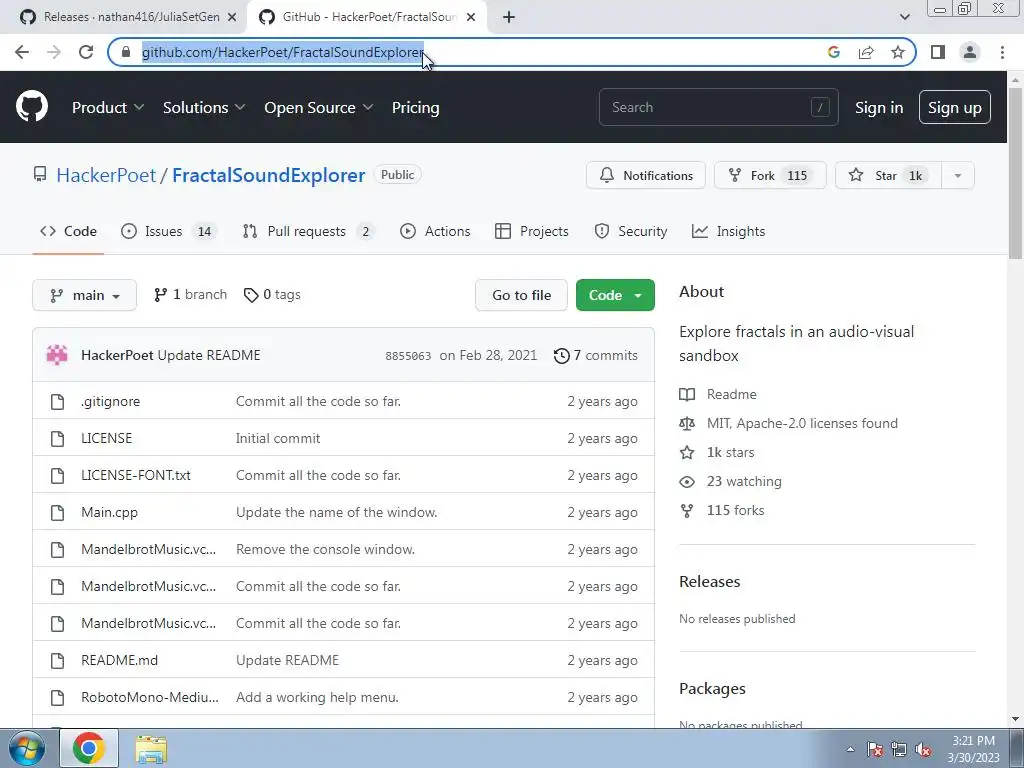Click the Pricing link in the header
Viewport: 1024px width, 768px height.
(x=415, y=108)
